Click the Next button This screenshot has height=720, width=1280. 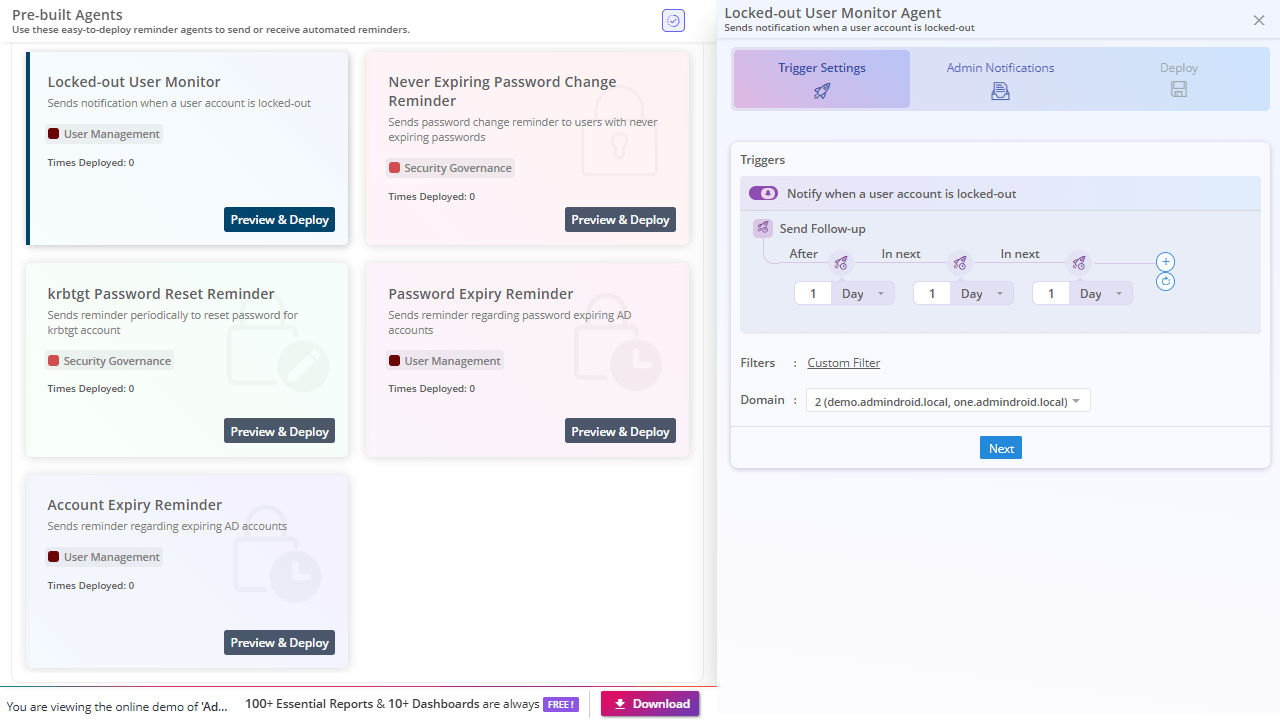point(1001,448)
